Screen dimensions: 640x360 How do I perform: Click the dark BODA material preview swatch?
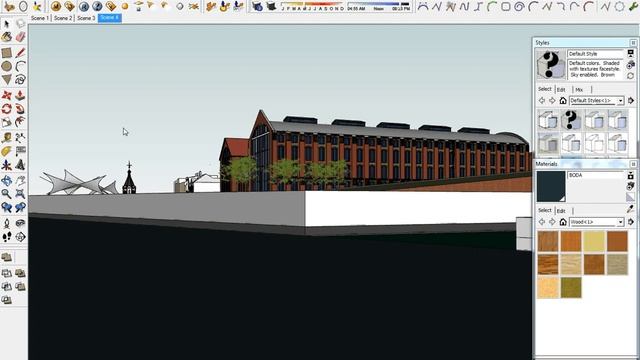pyautogui.click(x=551, y=187)
